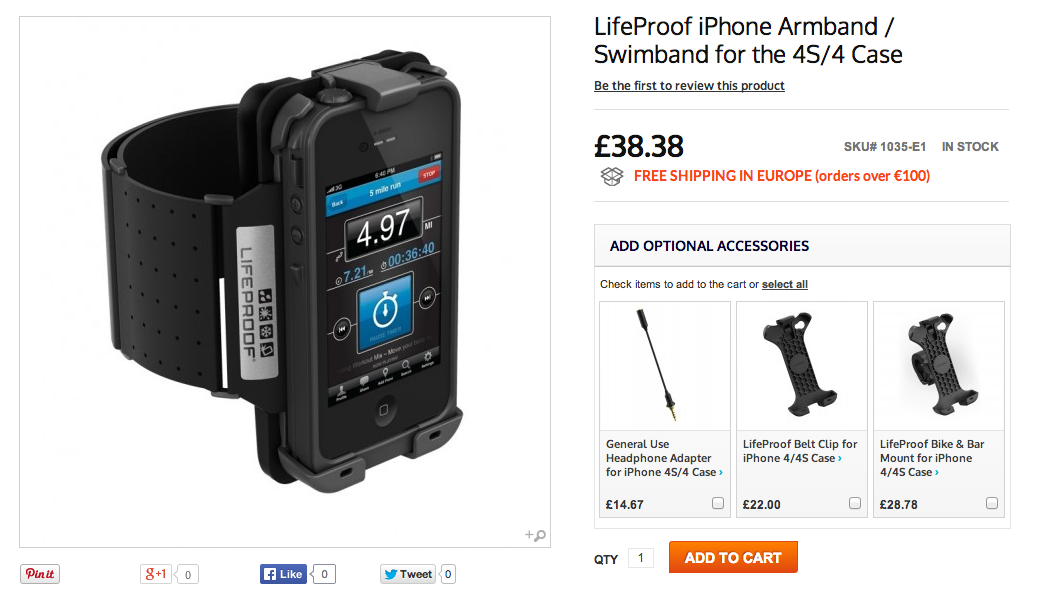Click the 'select all' accessories link
Screen dimensions: 1044x596
(x=784, y=284)
